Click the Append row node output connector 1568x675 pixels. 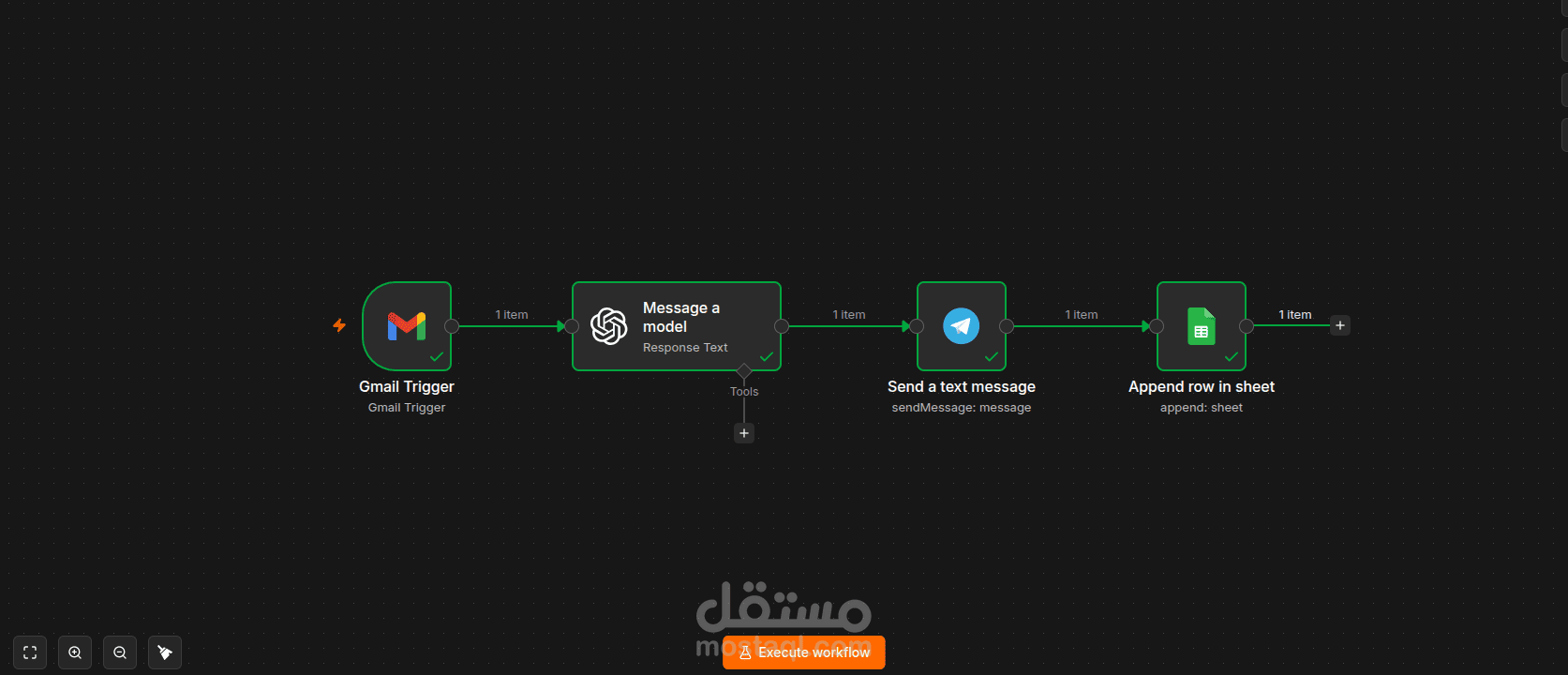[x=1247, y=326]
